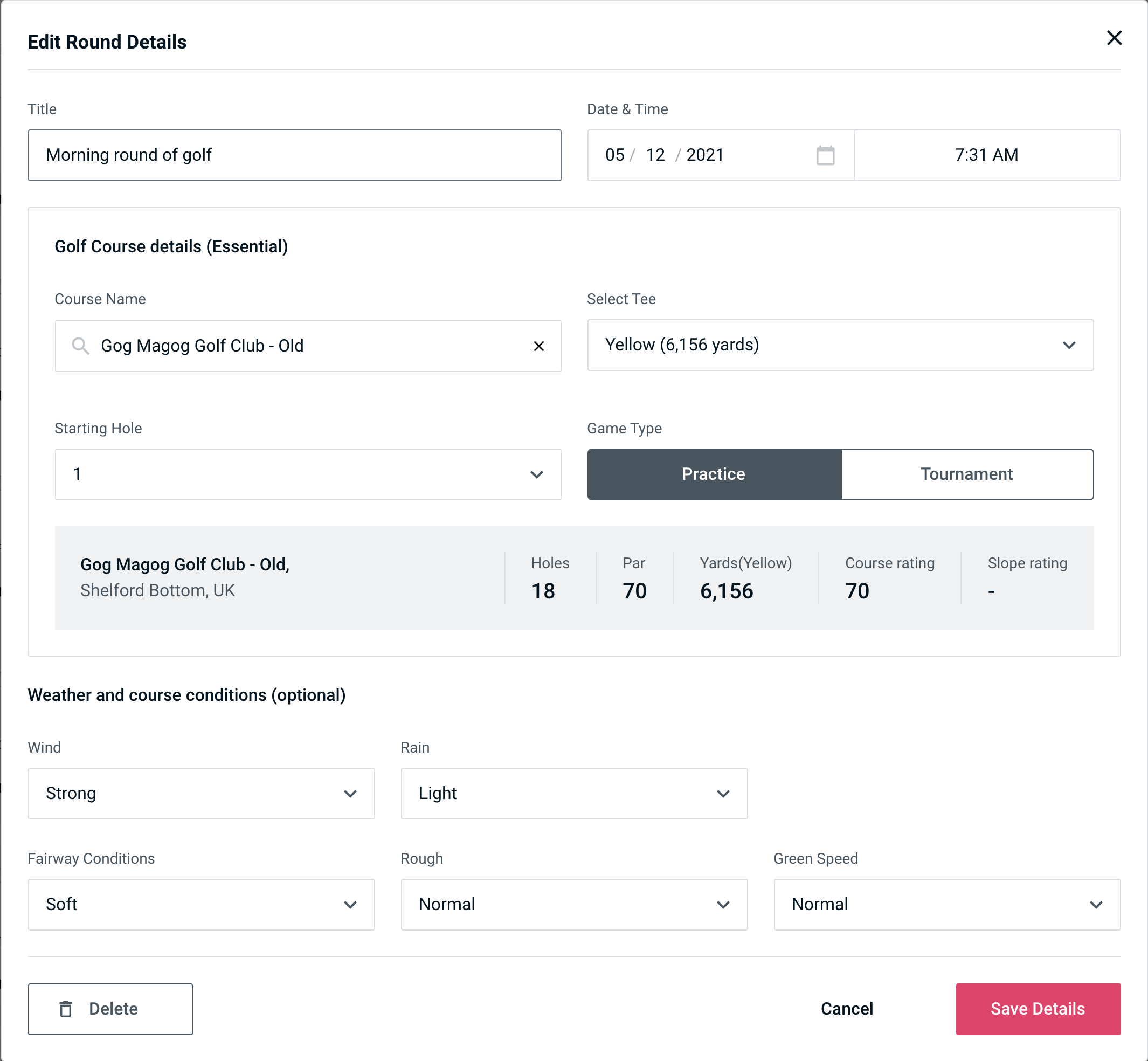1148x1061 pixels.
Task: Click the search icon in Course Name field
Action: (x=80, y=345)
